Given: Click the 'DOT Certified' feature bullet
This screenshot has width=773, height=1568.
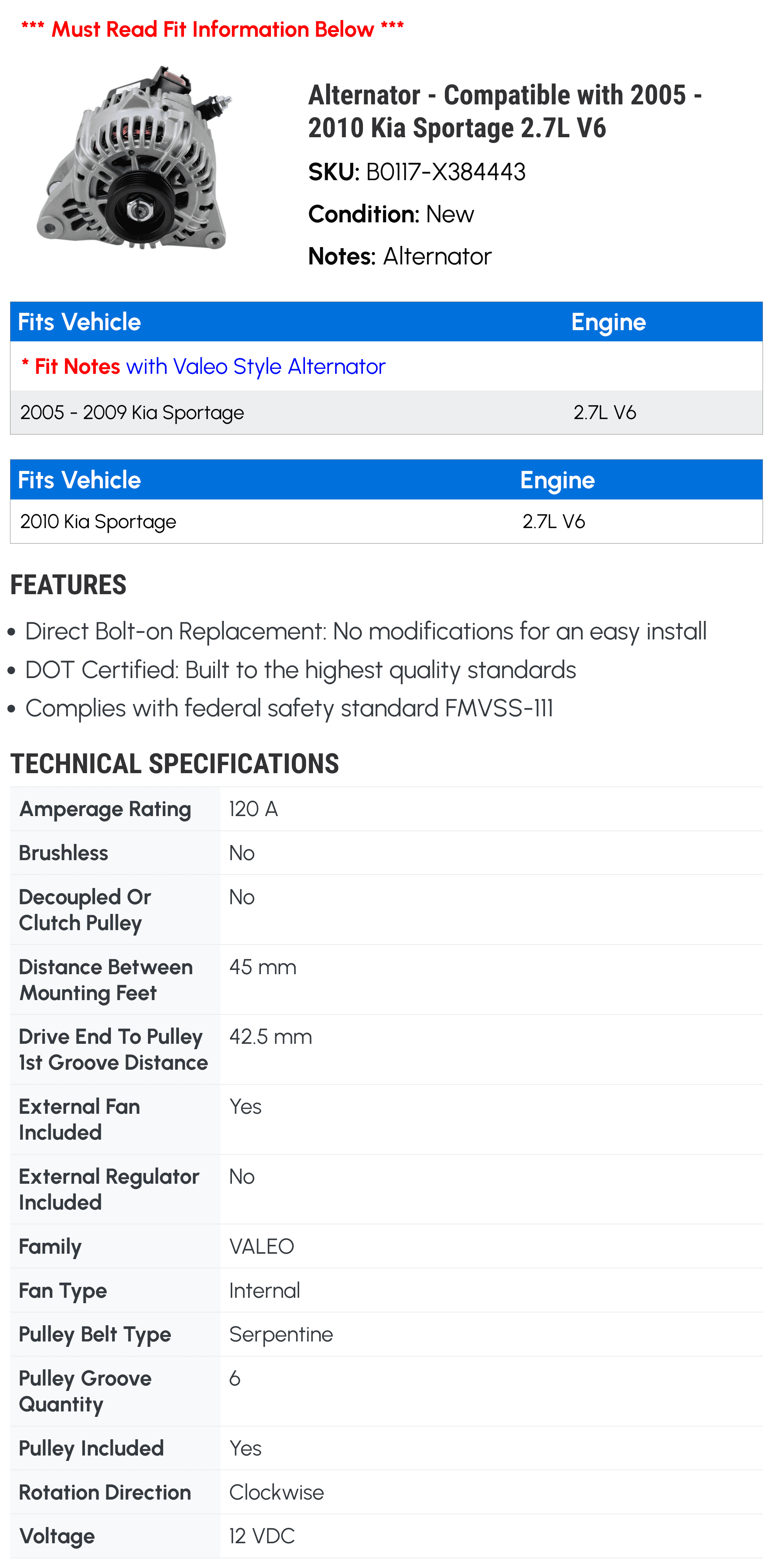Looking at the screenshot, I should 300,670.
